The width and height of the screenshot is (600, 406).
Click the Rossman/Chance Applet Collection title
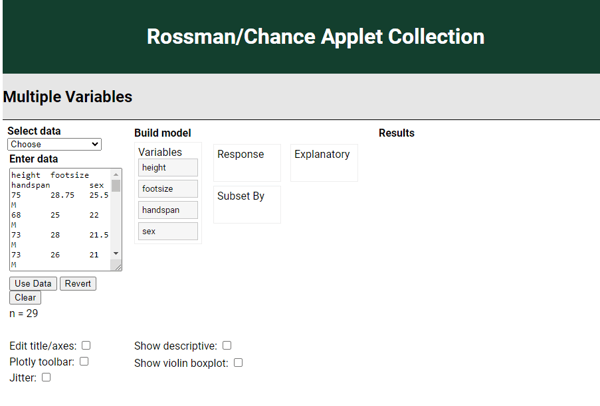click(316, 37)
